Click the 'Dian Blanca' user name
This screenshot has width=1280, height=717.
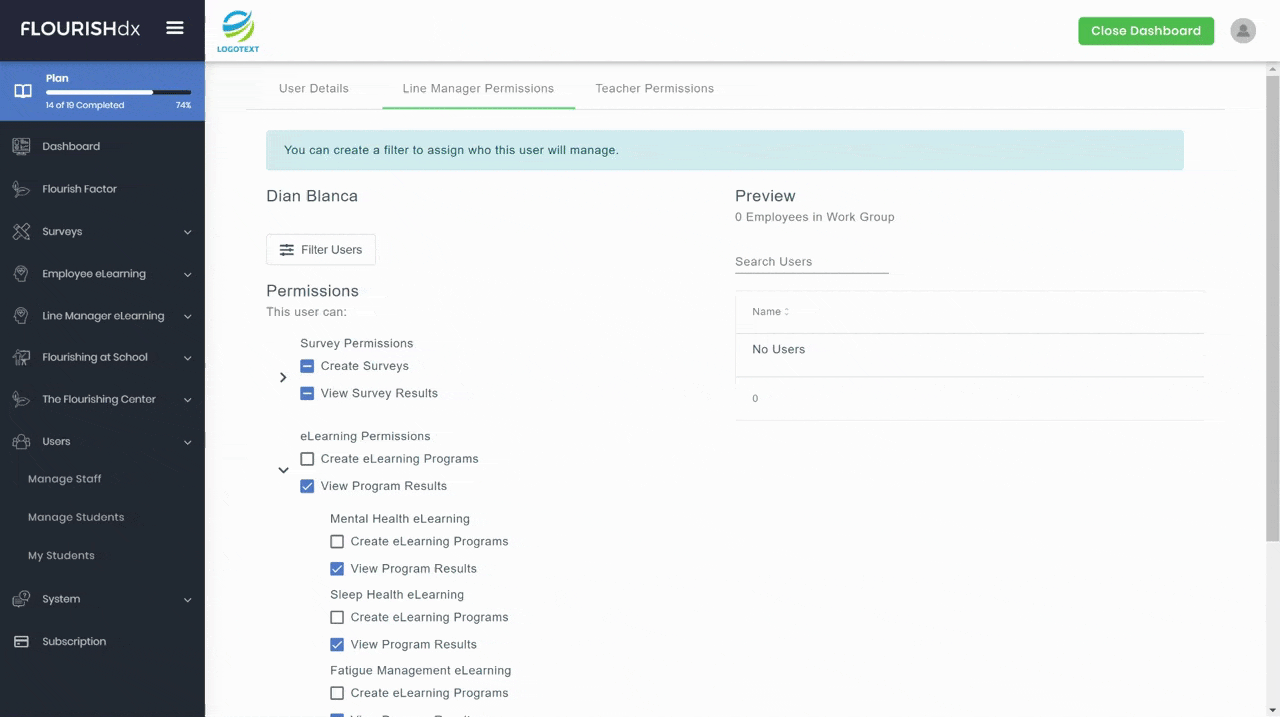pyautogui.click(x=312, y=196)
